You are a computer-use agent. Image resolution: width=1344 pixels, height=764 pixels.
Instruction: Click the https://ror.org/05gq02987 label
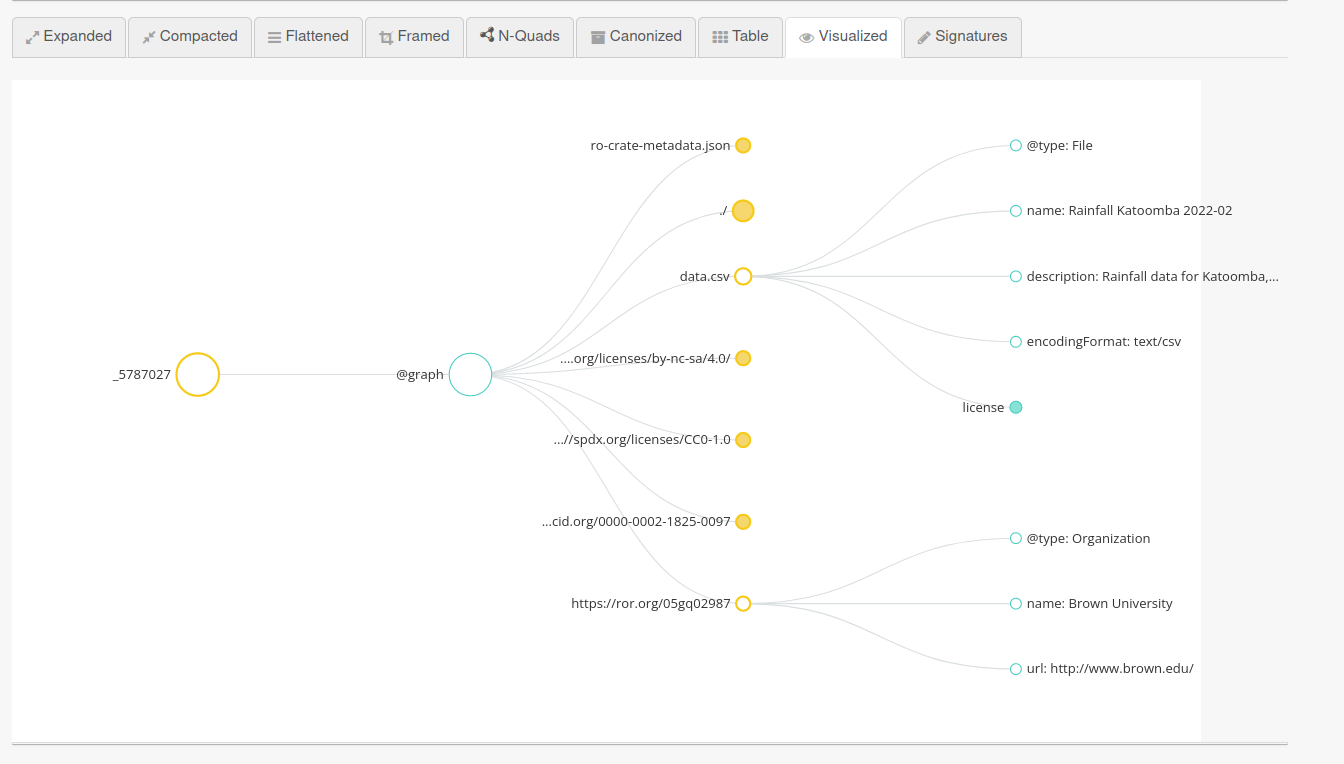[x=651, y=604]
